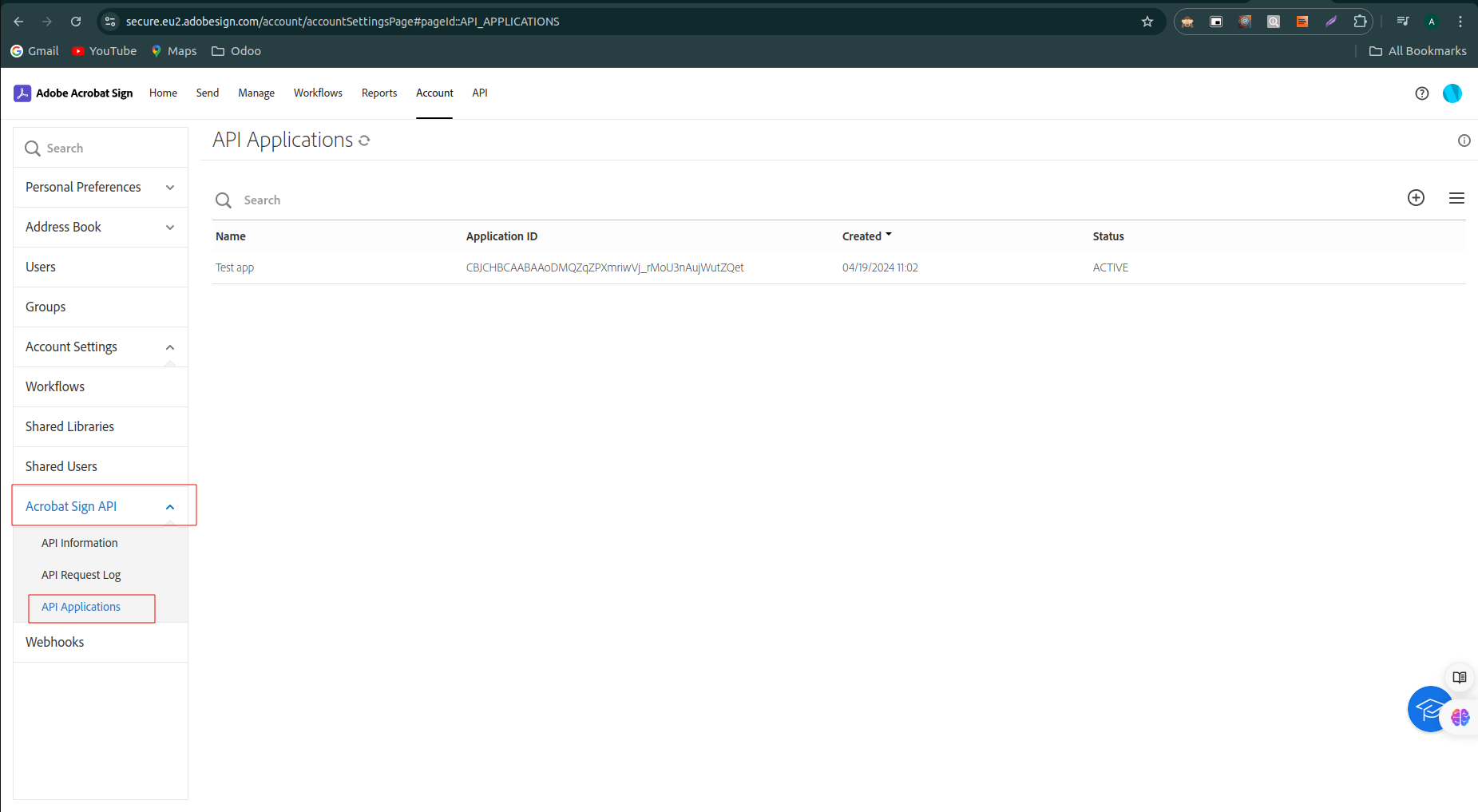Open the user profile avatar in header

click(1452, 93)
